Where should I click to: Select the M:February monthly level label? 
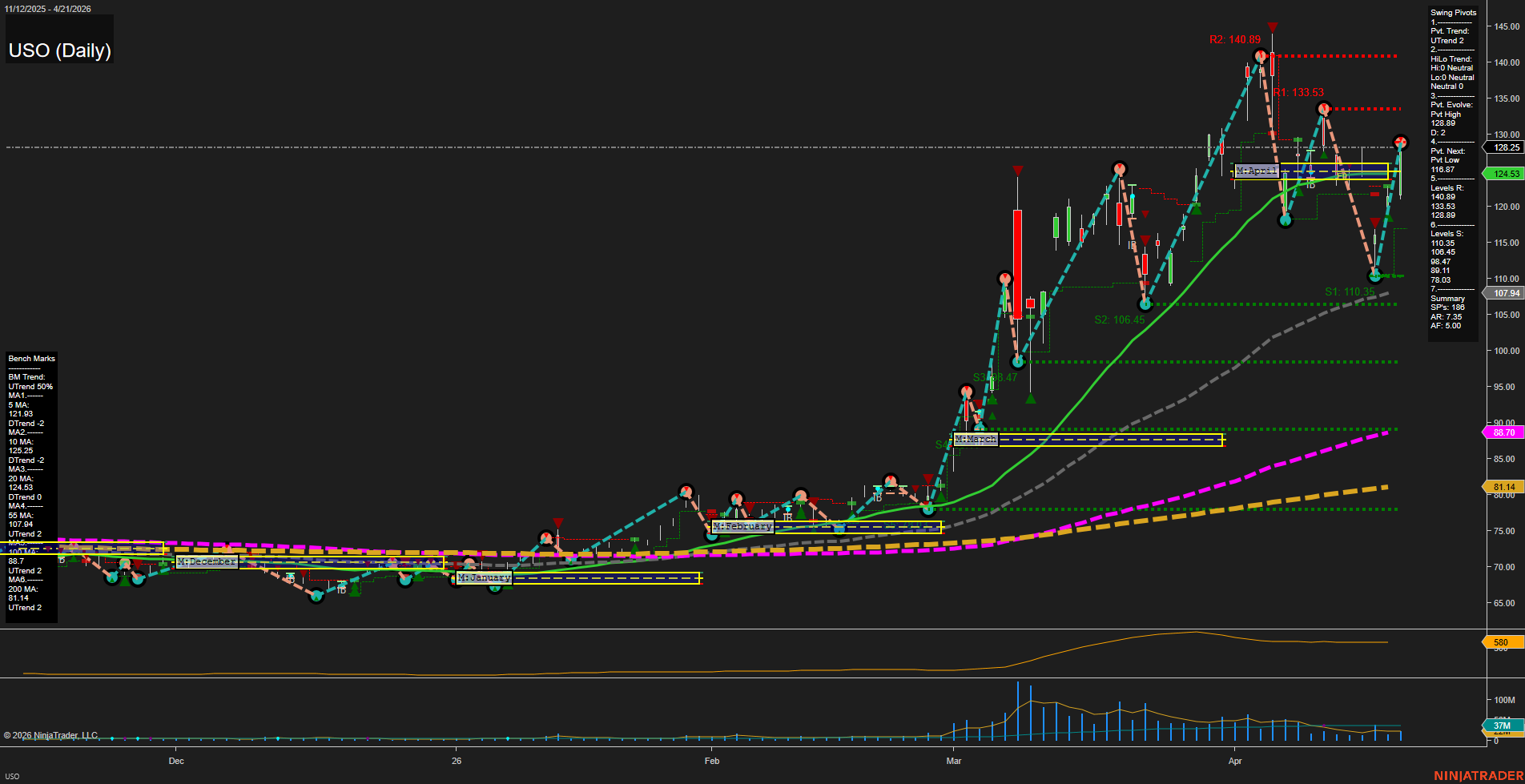[x=742, y=527]
